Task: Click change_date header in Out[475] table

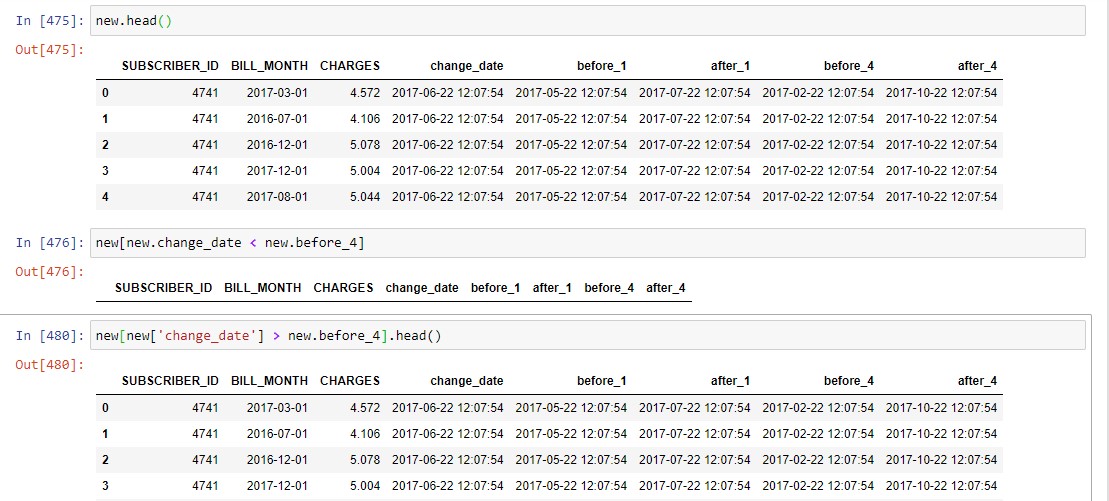Action: click(467, 66)
